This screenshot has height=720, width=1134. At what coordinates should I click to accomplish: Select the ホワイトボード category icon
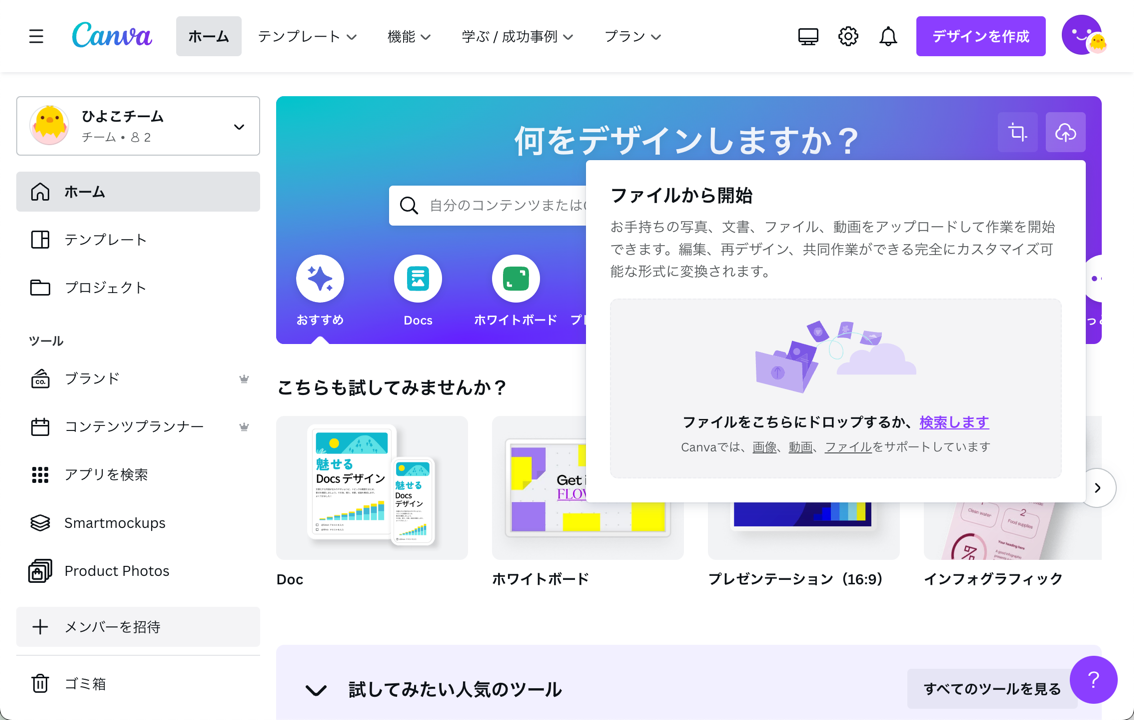pos(516,278)
